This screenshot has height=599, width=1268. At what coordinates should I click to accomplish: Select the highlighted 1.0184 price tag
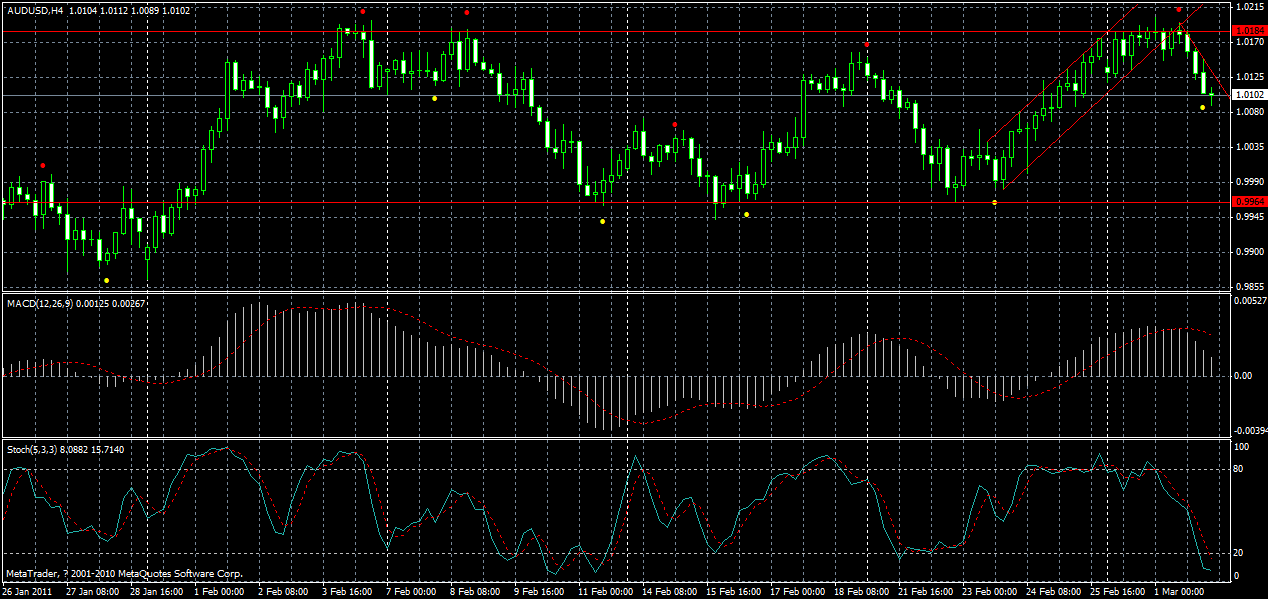pos(1245,30)
